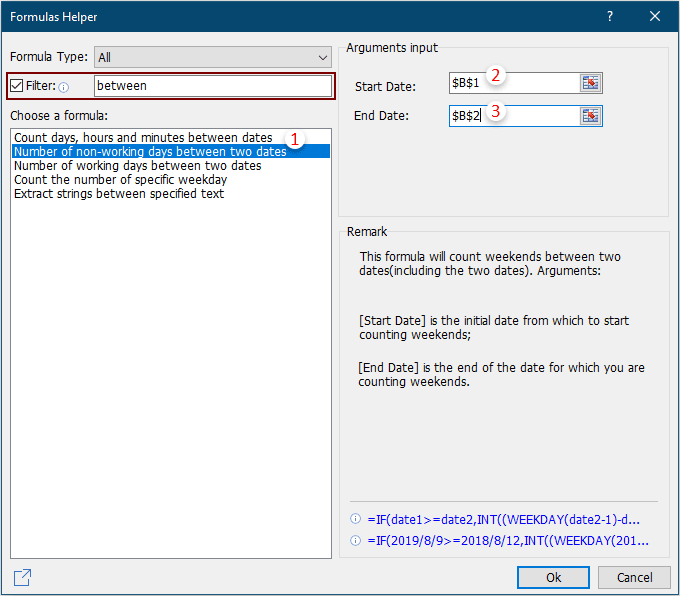The image size is (680, 596).
Task: Close the Formulas Helper dialog
Action: coord(655,17)
